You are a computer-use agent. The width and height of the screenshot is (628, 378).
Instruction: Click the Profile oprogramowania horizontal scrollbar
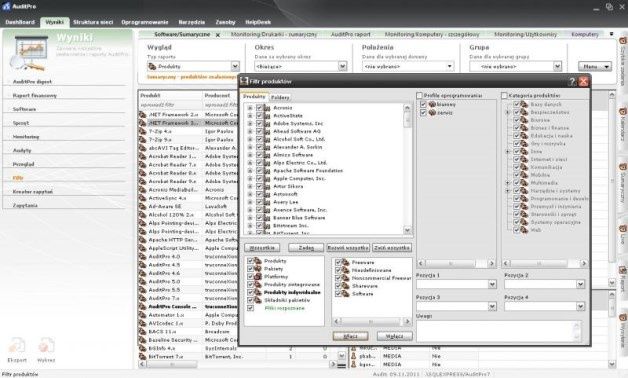[456, 263]
